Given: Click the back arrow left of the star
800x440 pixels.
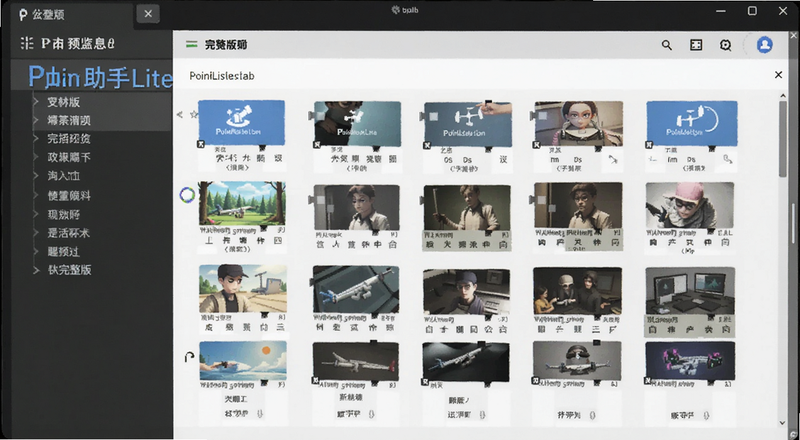Looking at the screenshot, I should (180, 114).
